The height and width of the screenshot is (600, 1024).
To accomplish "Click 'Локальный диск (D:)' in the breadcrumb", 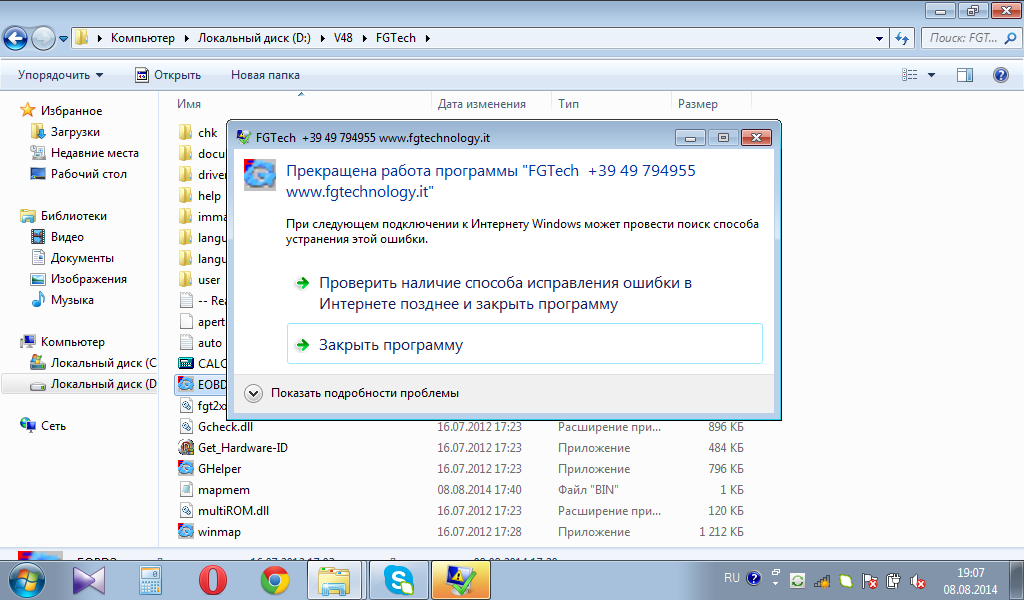I will [254, 38].
